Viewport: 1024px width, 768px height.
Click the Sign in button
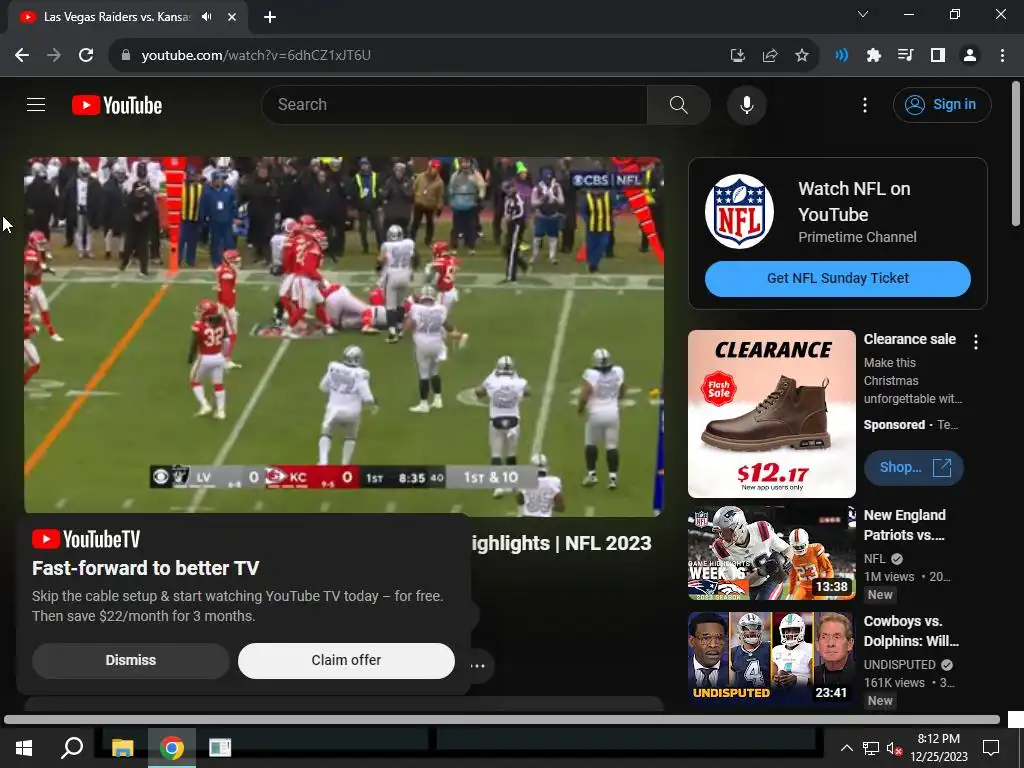942,104
